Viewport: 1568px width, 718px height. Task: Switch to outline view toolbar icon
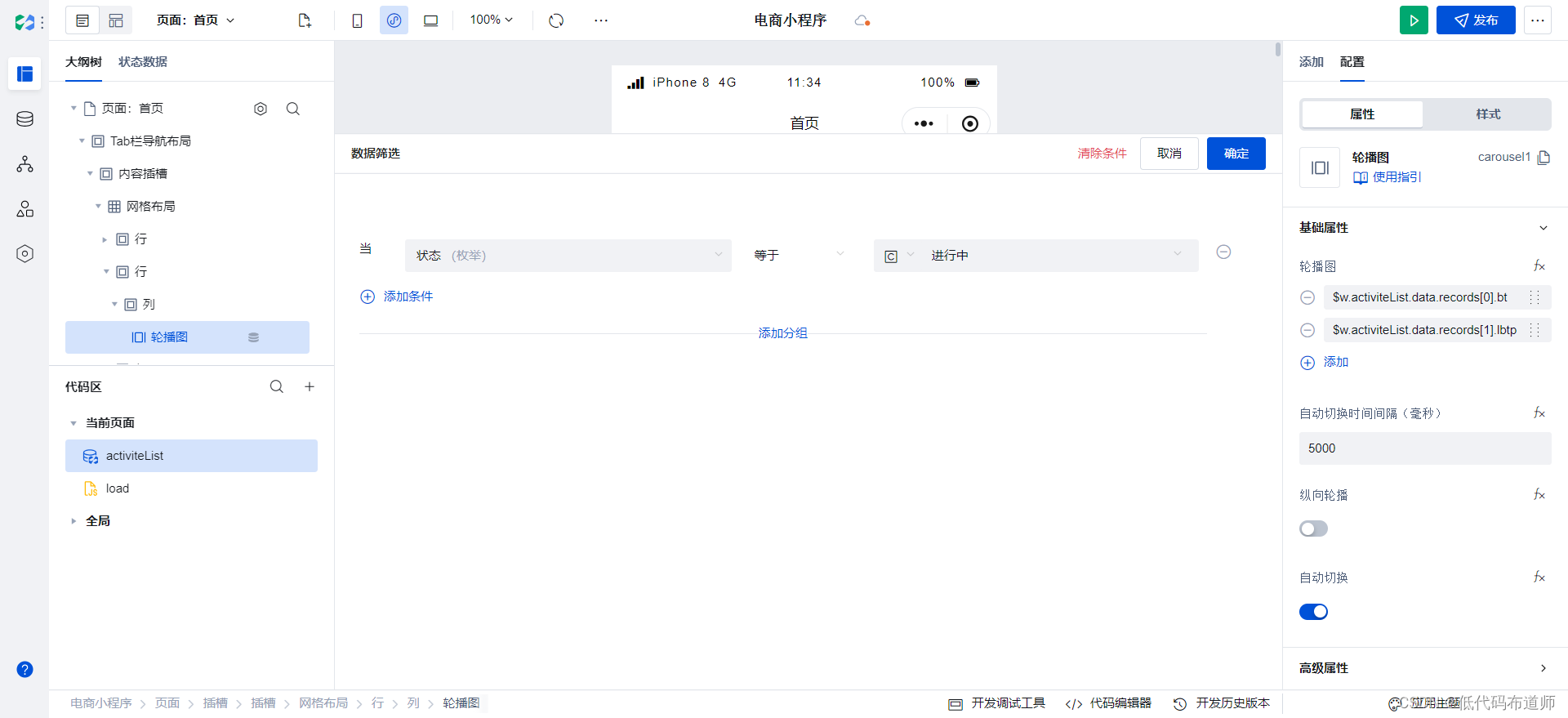82,20
